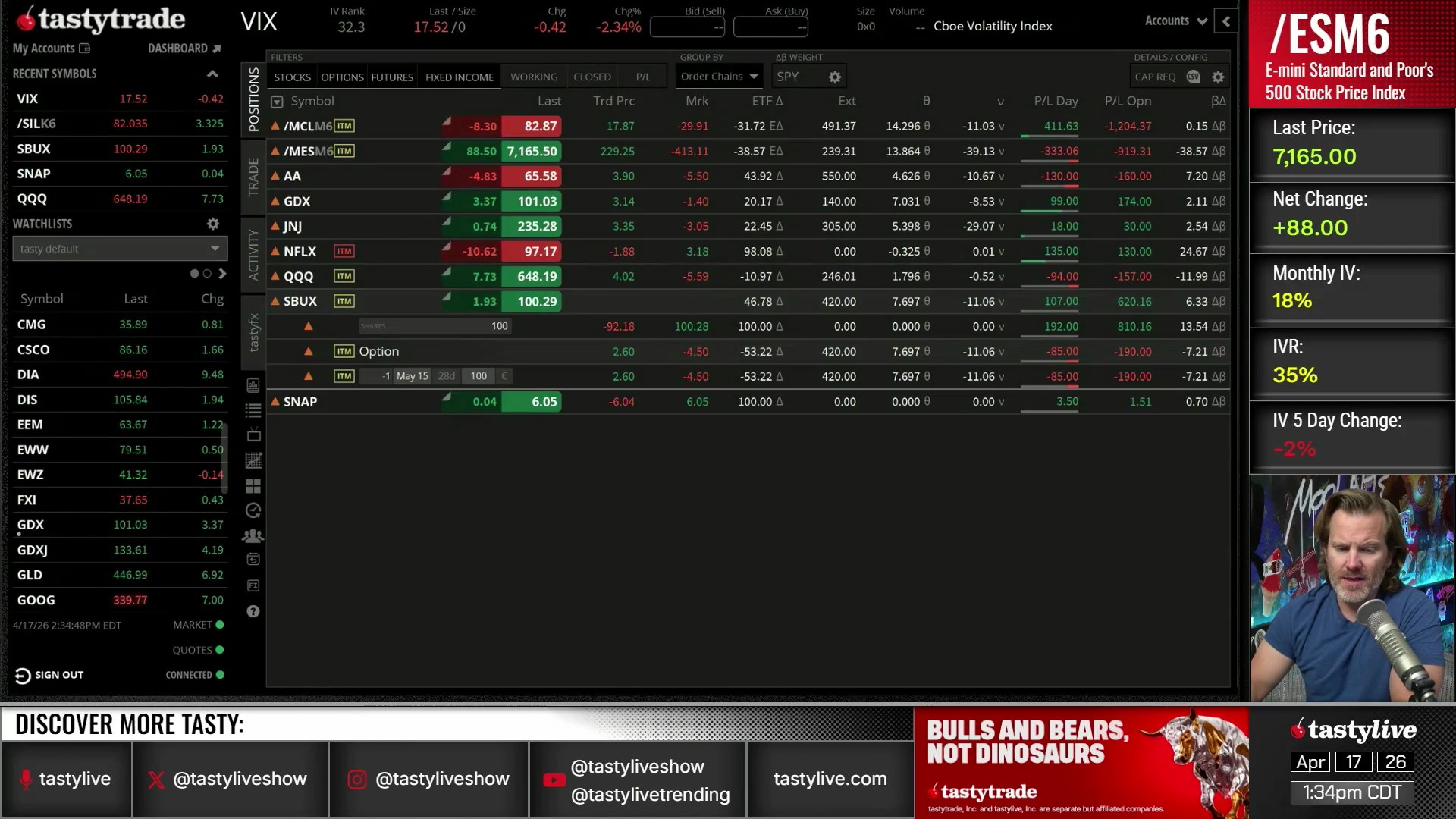
Task: Open the Order Chains group-by dropdown
Action: [x=719, y=77]
